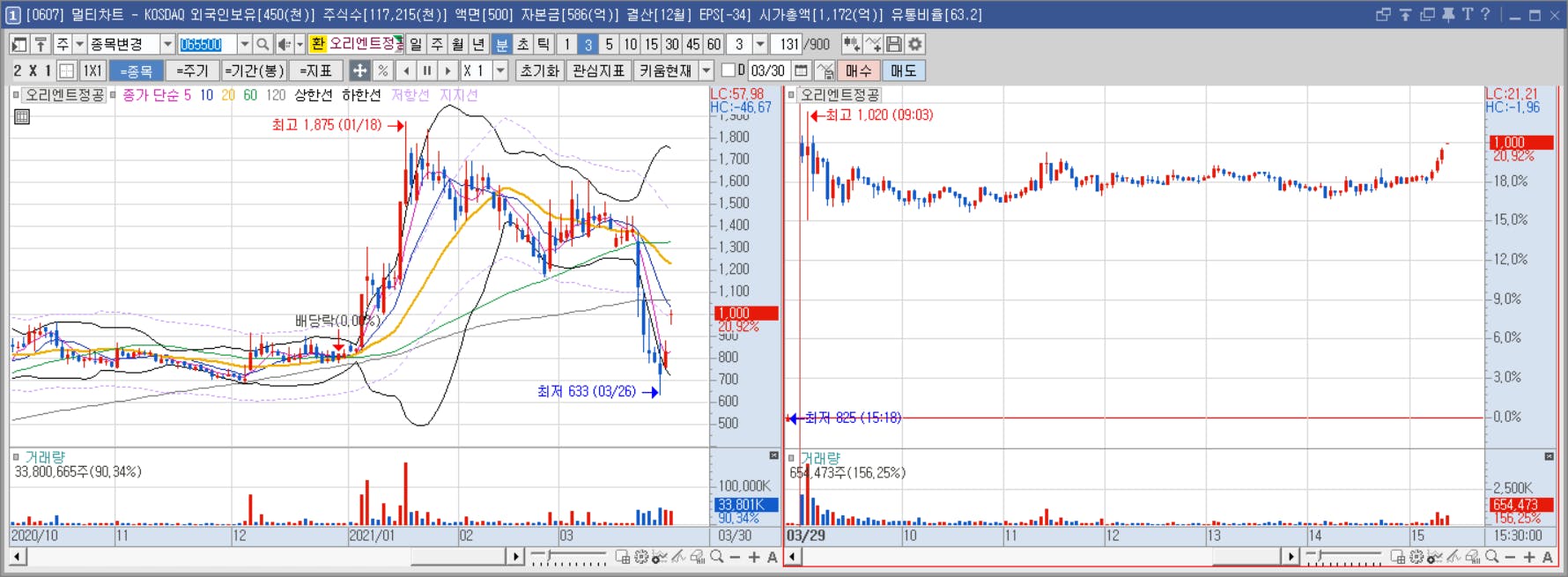Click the left chart zoom-in plus icon
The height and width of the screenshot is (577, 1568).
coord(754,557)
